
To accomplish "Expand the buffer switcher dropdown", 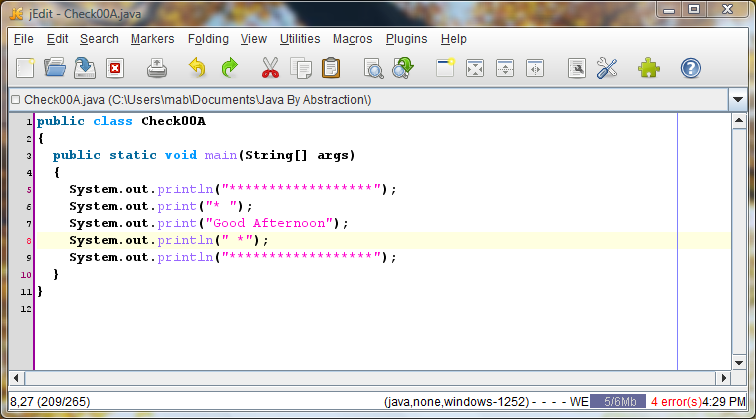I will point(738,100).
